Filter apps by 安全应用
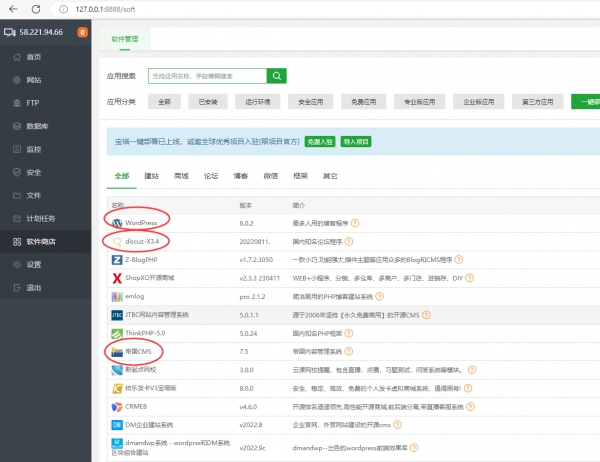The height and width of the screenshot is (462, 600). [x=311, y=102]
